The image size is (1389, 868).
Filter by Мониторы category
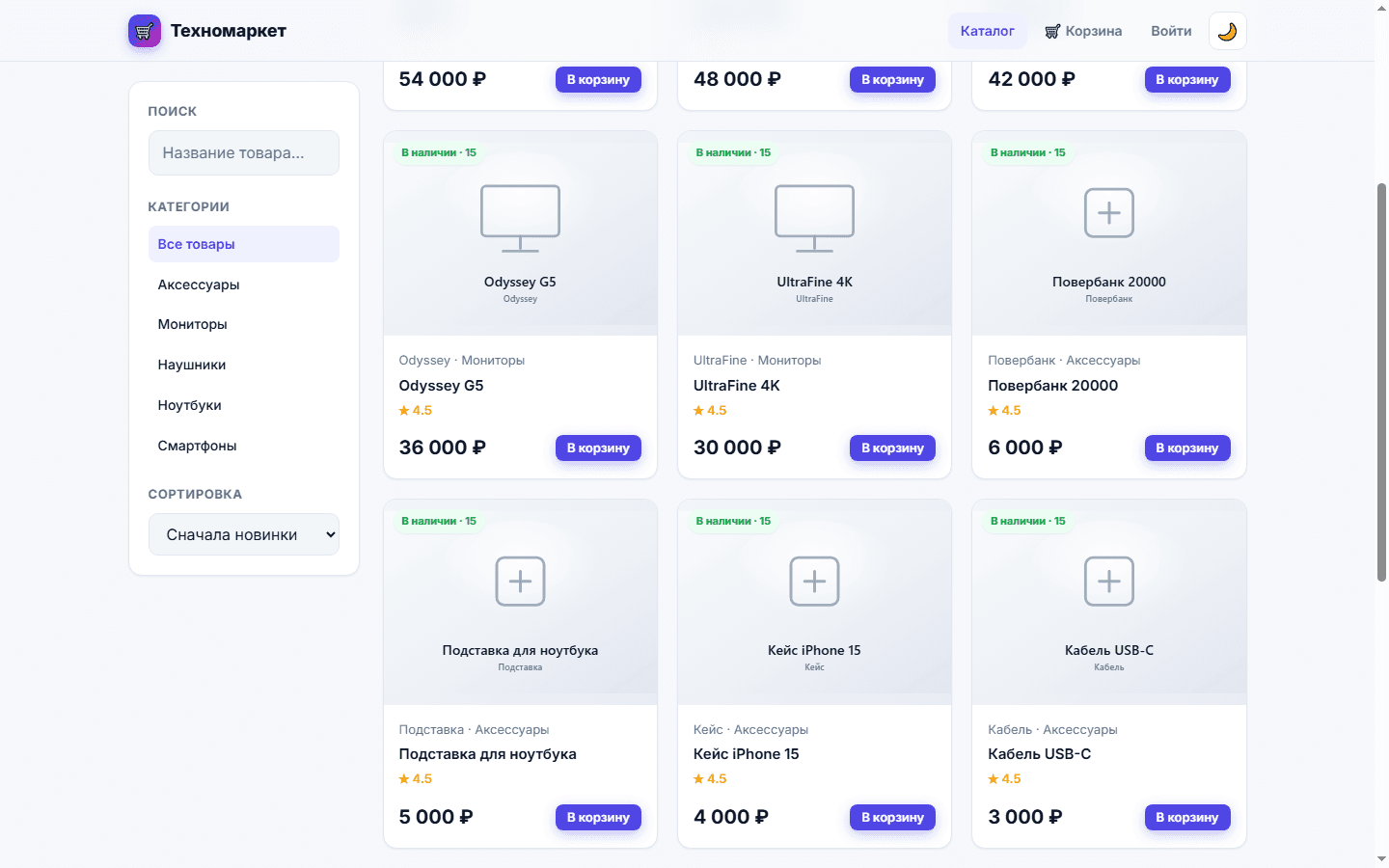point(244,324)
